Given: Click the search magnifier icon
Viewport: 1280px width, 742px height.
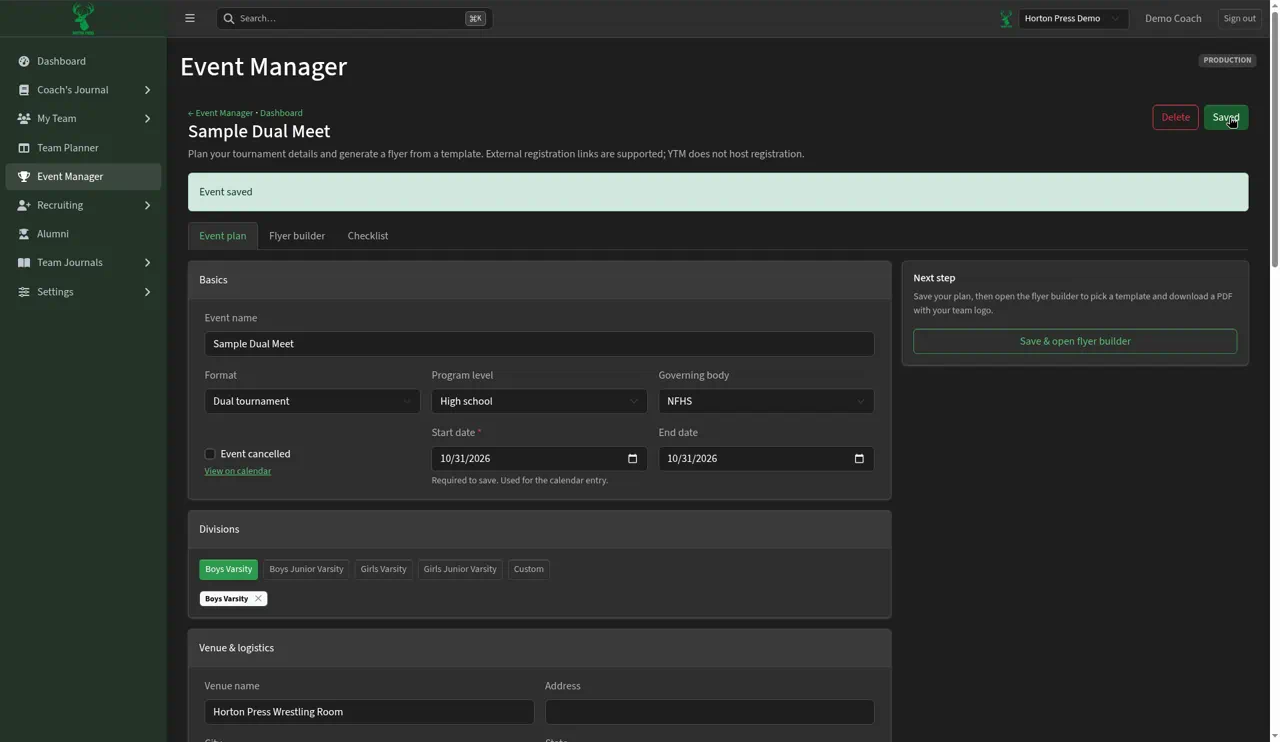Looking at the screenshot, I should [229, 18].
